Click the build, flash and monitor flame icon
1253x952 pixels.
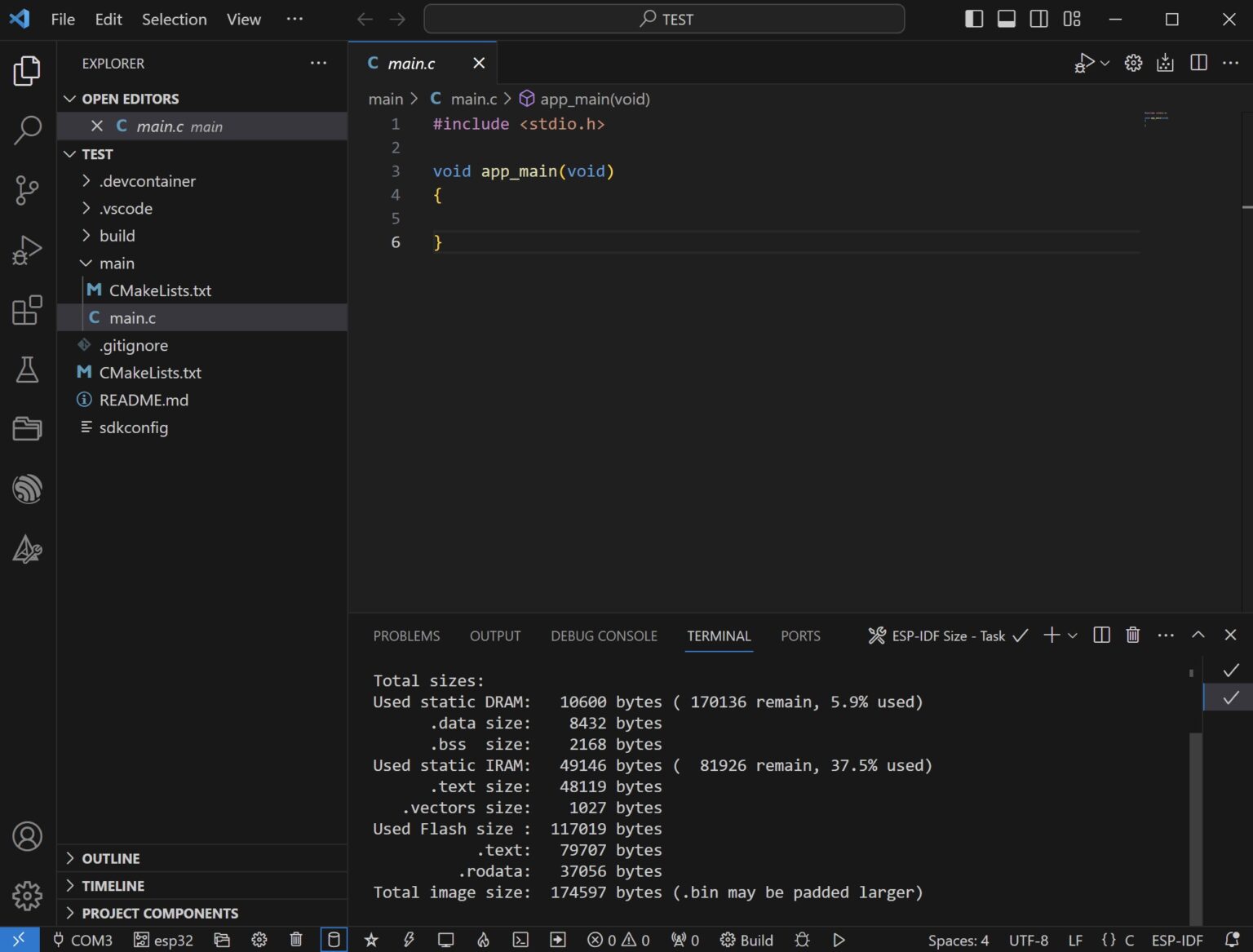tap(483, 940)
